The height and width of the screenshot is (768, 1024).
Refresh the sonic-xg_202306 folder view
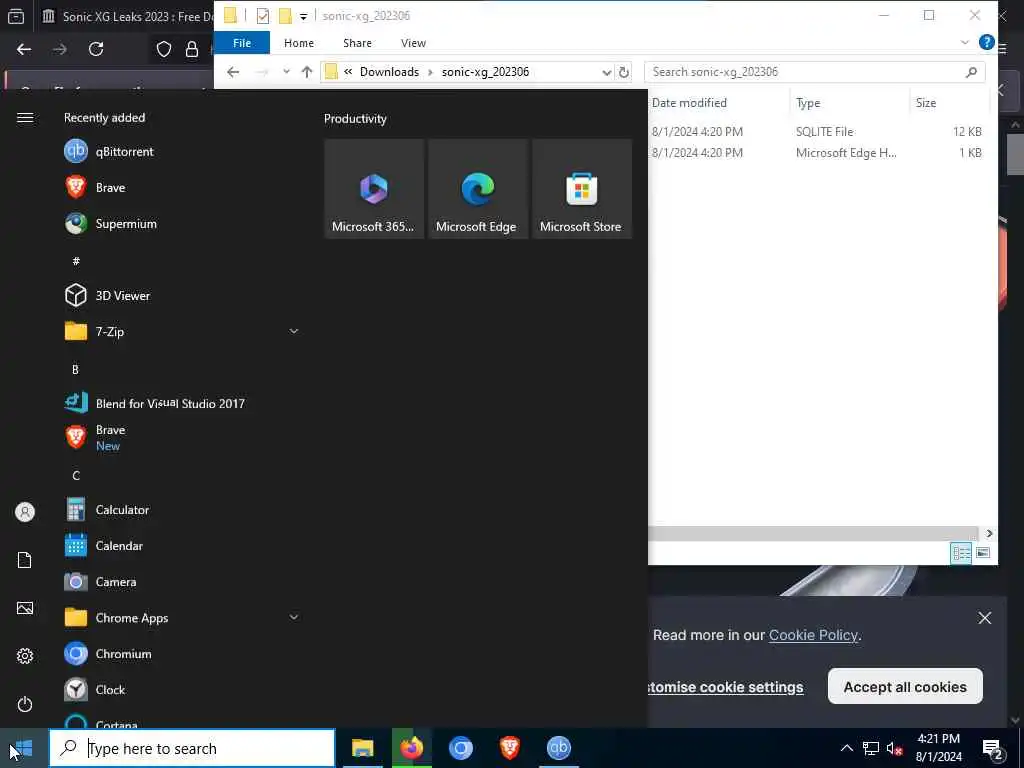pos(624,72)
